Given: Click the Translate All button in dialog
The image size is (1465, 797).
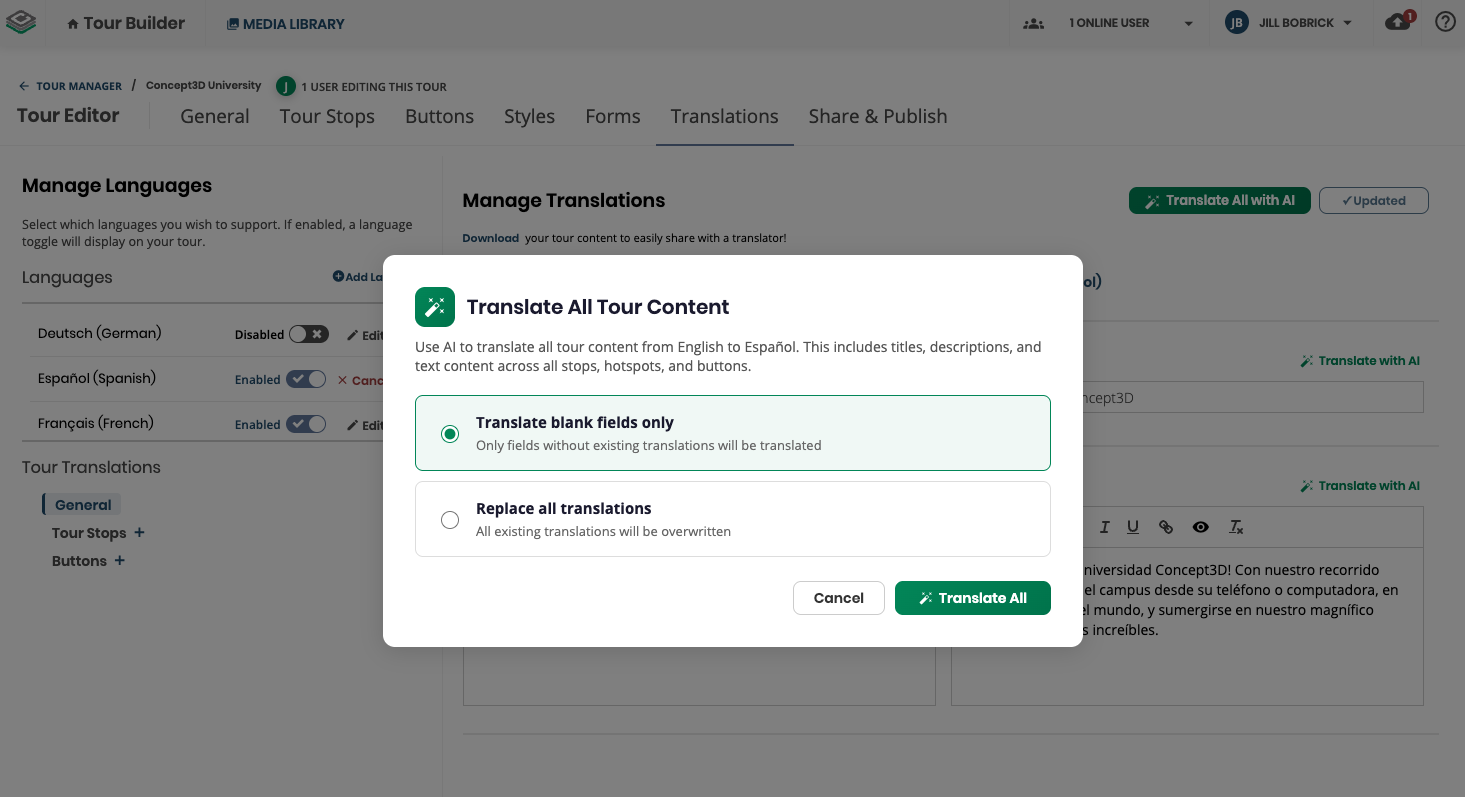Looking at the screenshot, I should (972, 598).
